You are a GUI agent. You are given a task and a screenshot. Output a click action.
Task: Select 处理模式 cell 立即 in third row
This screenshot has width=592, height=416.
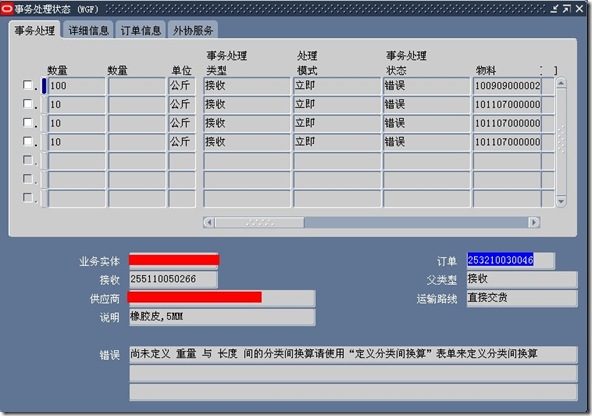point(337,123)
